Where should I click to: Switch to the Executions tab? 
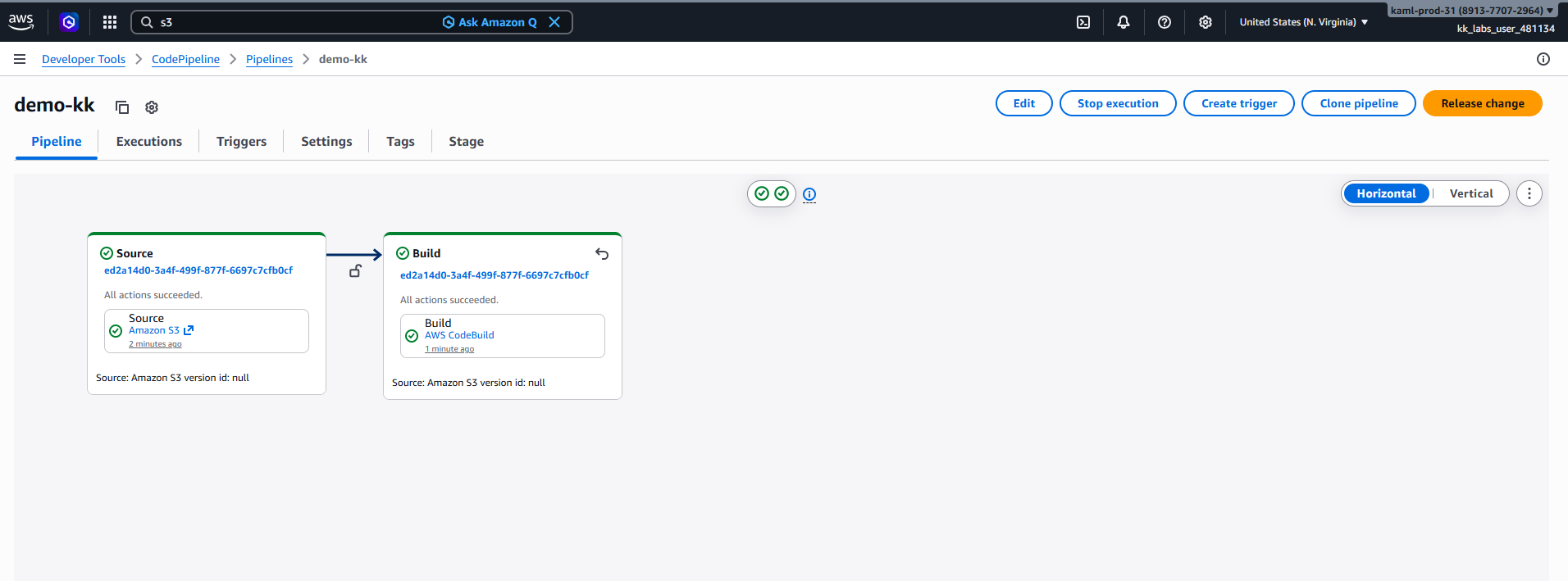coord(149,142)
